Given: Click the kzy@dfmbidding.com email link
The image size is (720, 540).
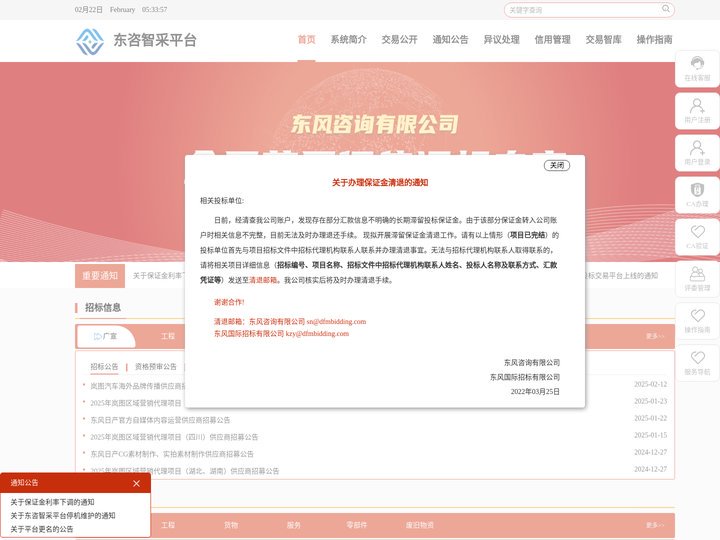Looking at the screenshot, I should point(317,333).
